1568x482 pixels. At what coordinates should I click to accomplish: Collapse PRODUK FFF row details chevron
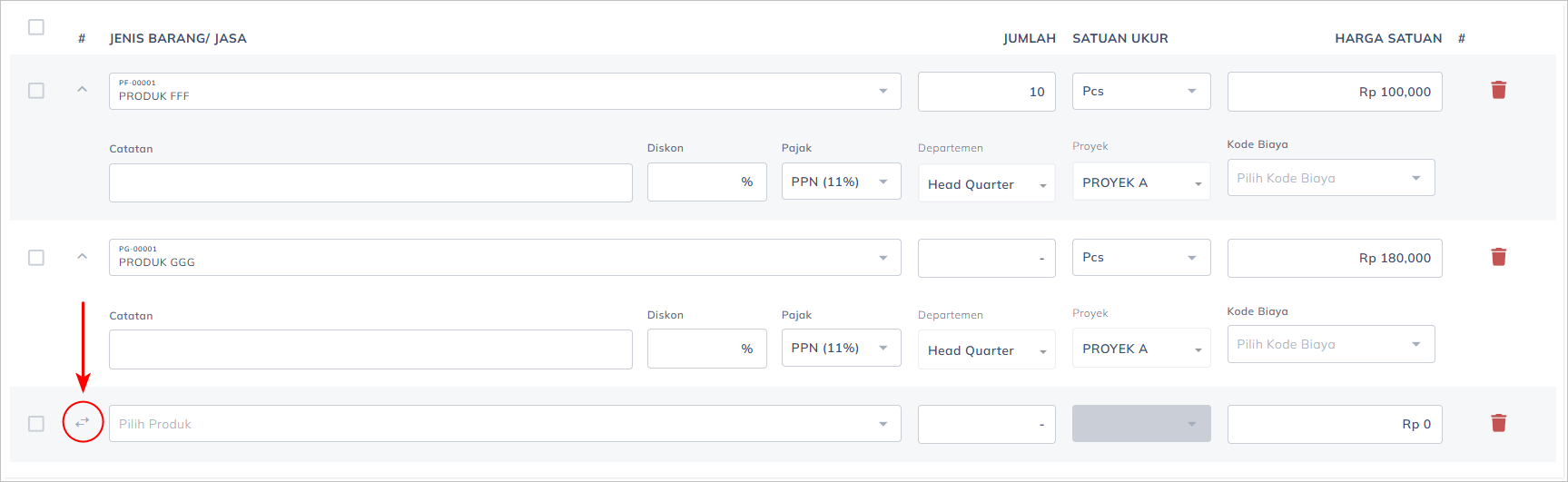click(x=83, y=90)
